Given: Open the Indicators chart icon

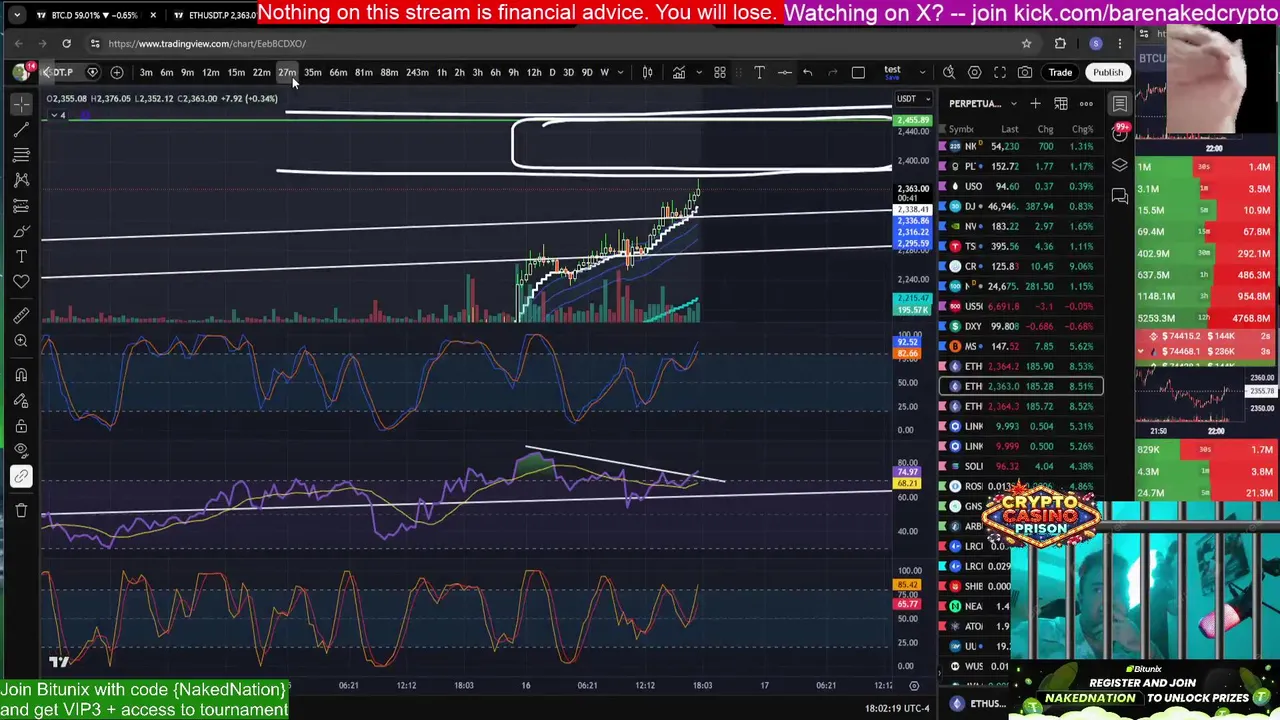Looking at the screenshot, I should click(x=679, y=72).
